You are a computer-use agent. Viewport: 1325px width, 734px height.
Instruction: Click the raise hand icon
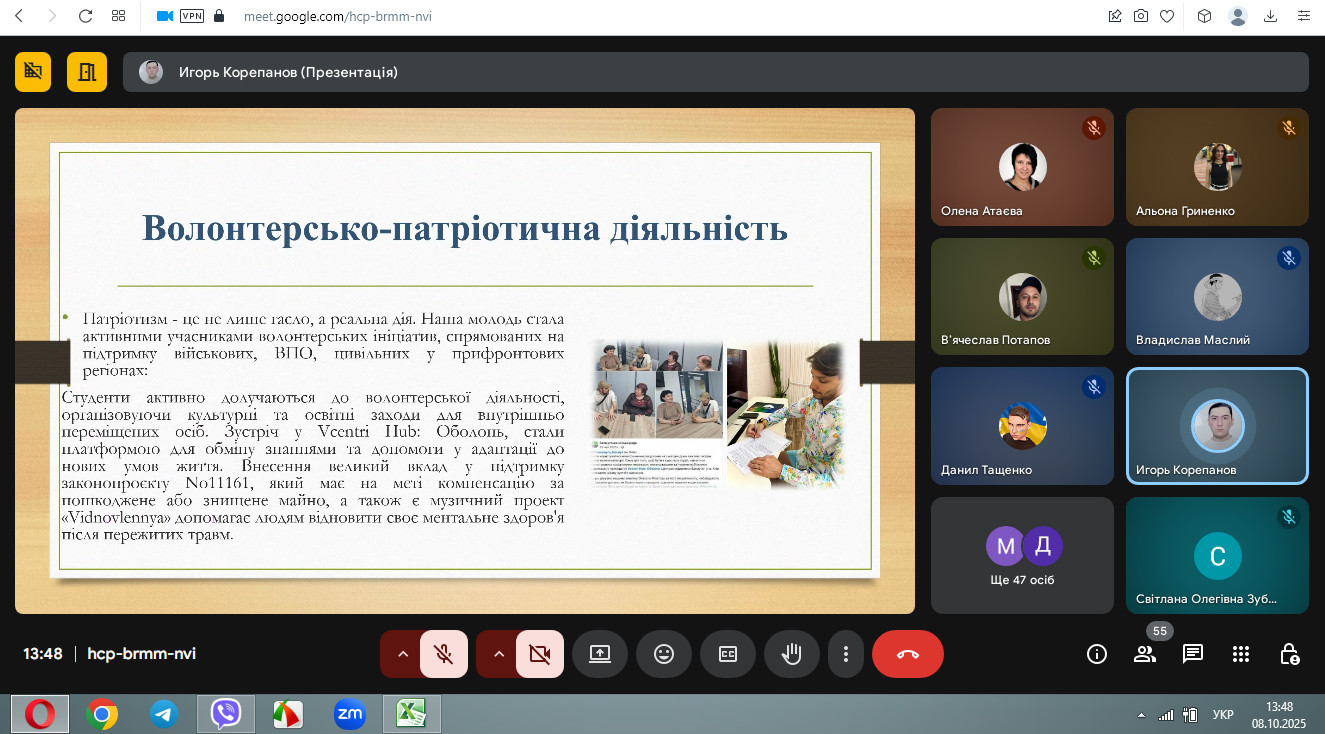pos(791,654)
